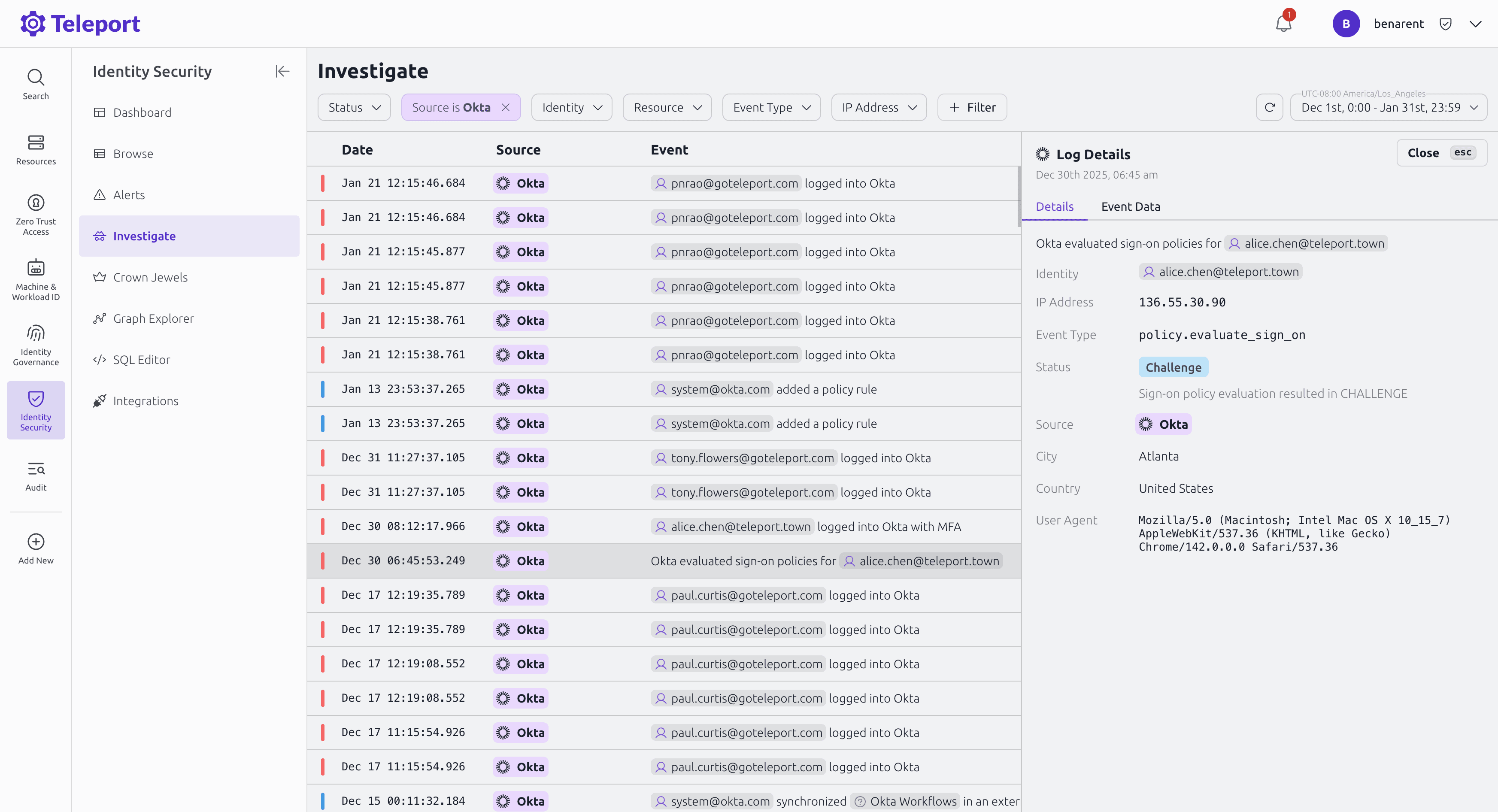Remove the Source is Okta filter
Viewport: 1498px width, 812px height.
[x=505, y=107]
